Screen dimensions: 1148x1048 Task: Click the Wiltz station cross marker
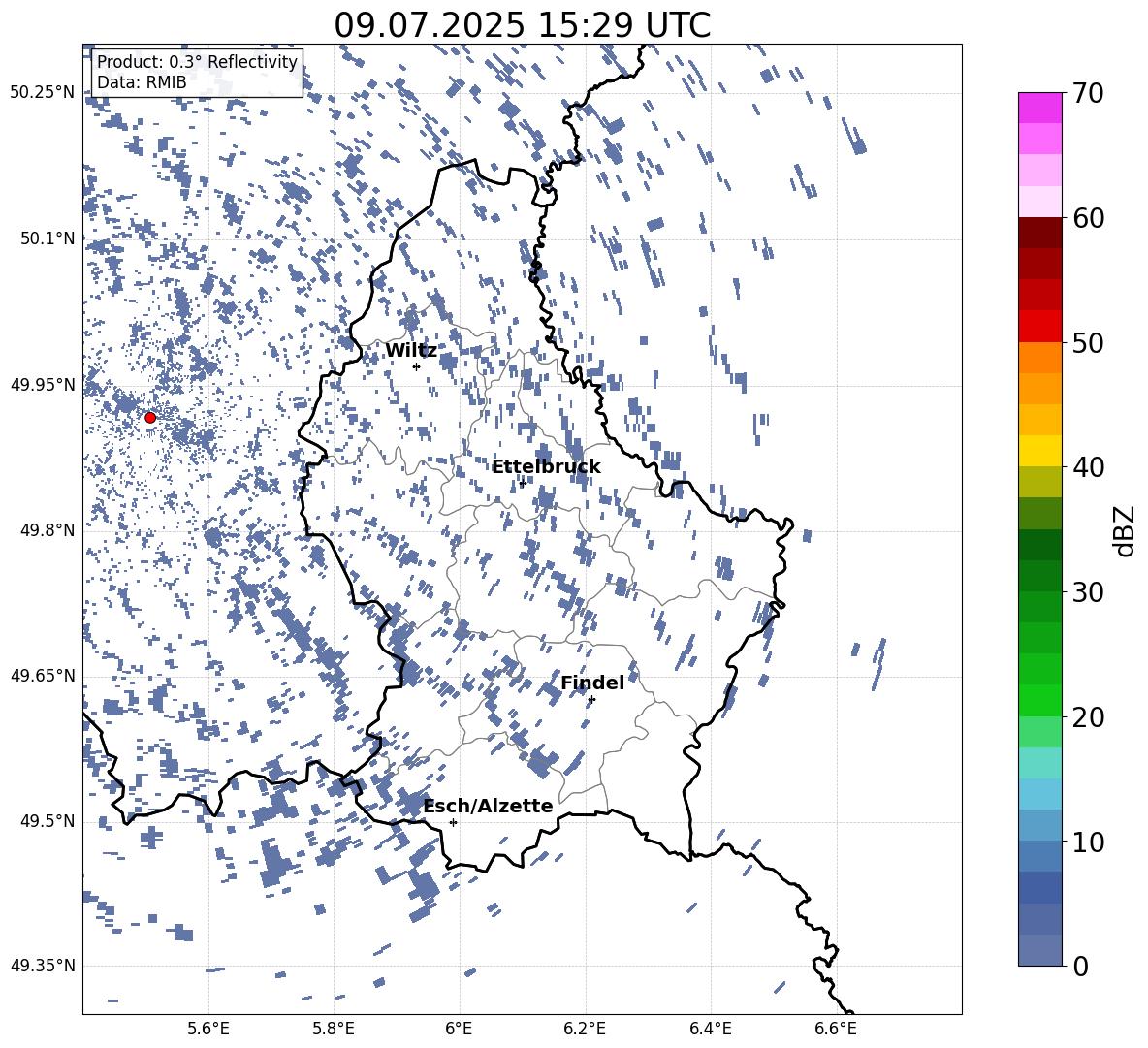pyautogui.click(x=417, y=366)
